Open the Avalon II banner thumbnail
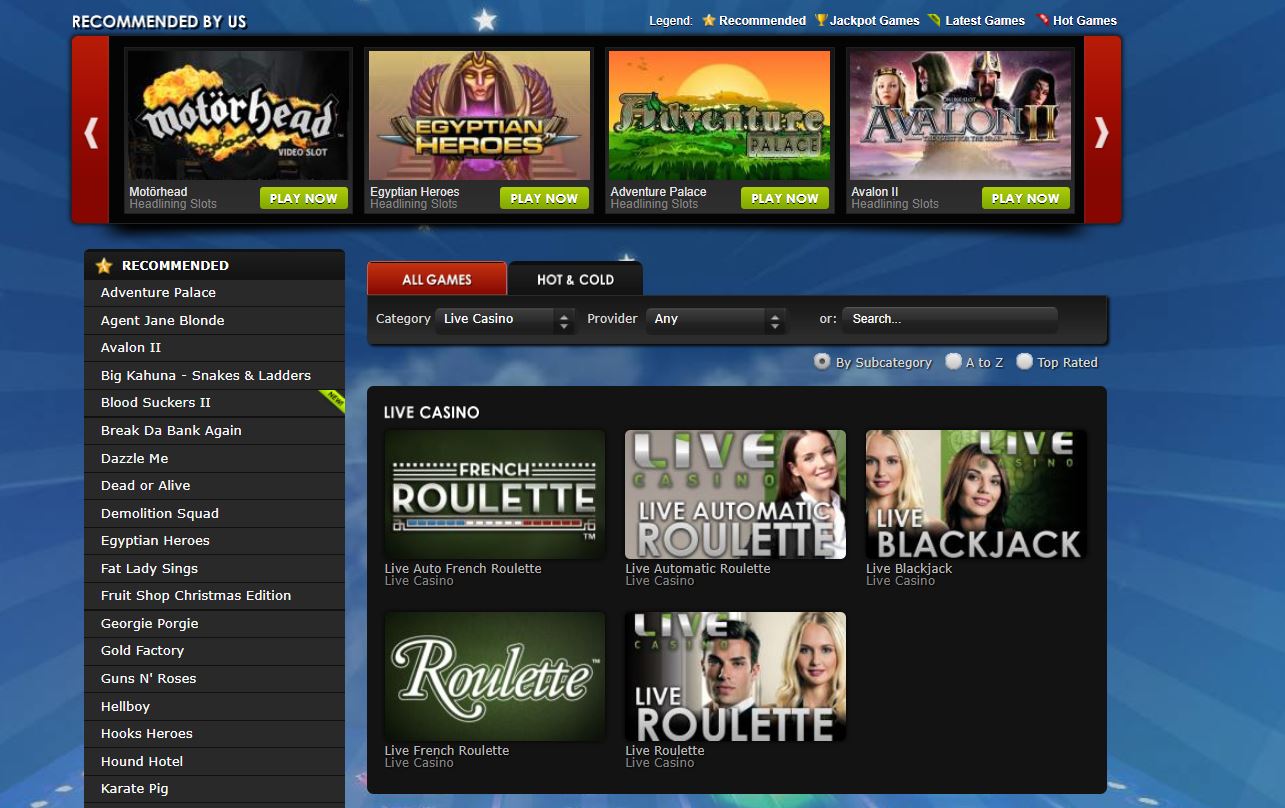The width and height of the screenshot is (1285, 808). point(960,115)
